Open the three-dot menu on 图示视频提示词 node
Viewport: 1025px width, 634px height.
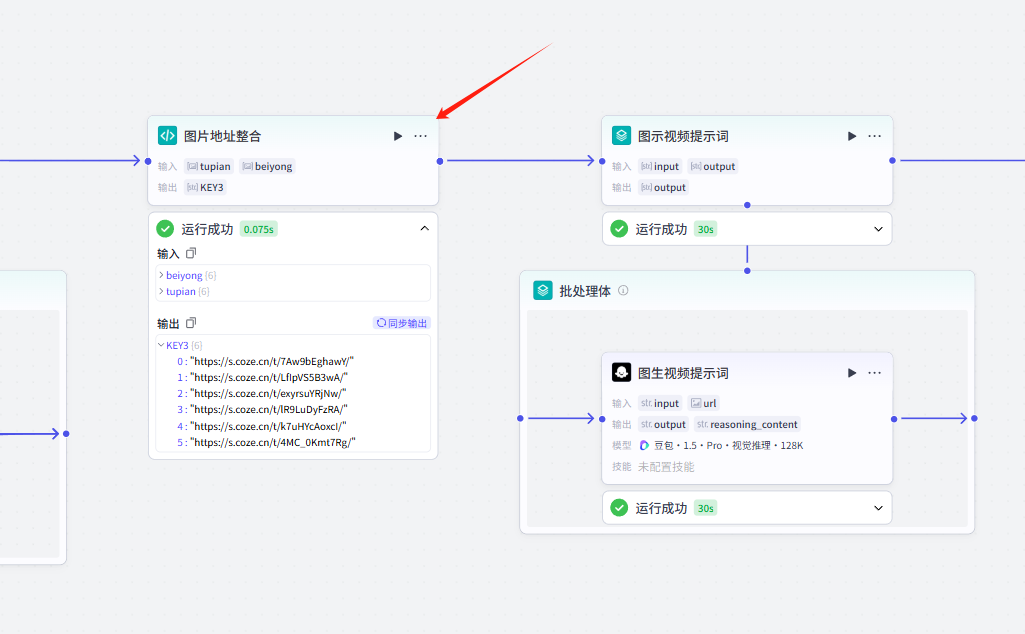tap(875, 136)
